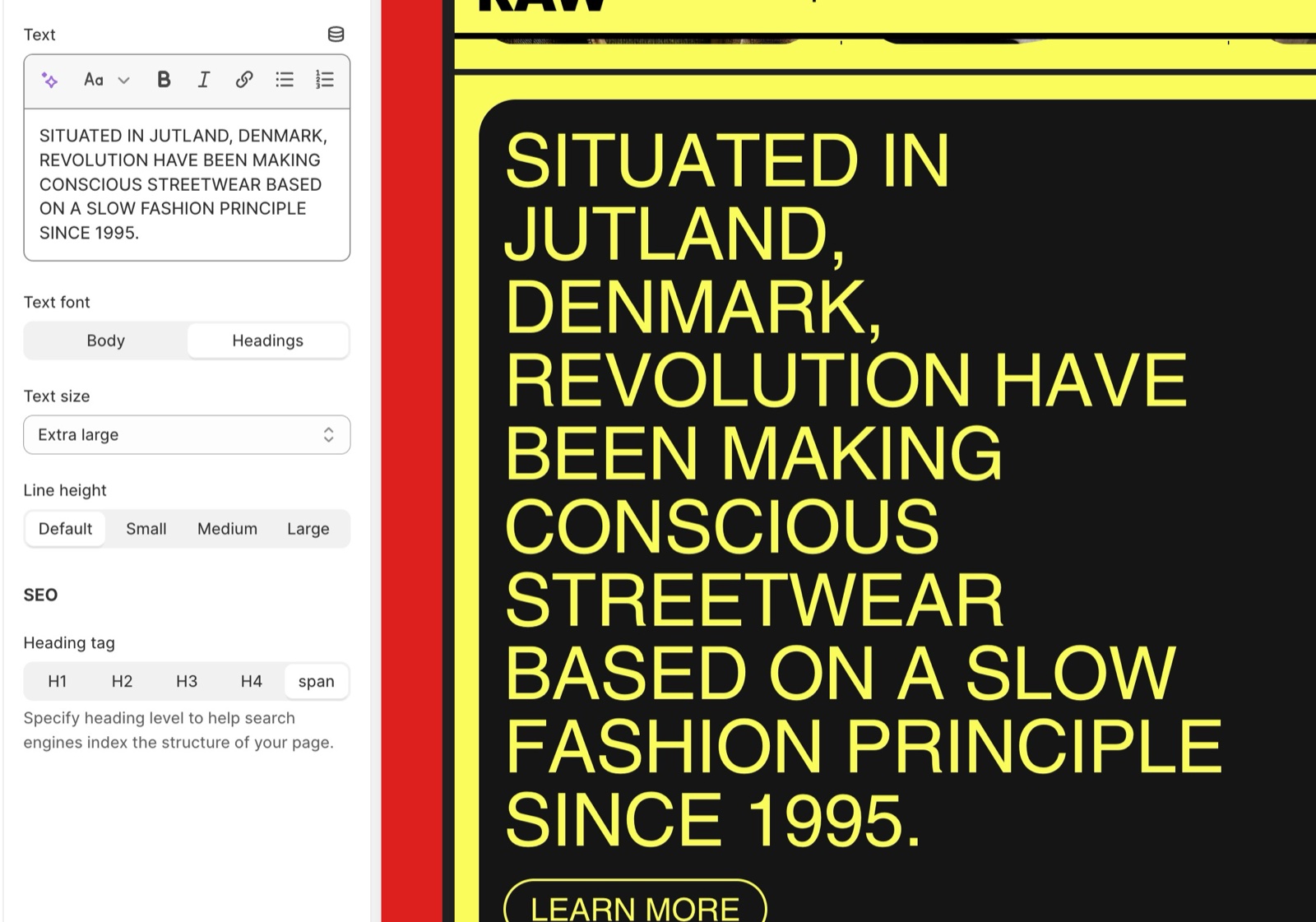Viewport: 1316px width, 922px height.
Task: Click the Line height label
Action: (x=65, y=490)
